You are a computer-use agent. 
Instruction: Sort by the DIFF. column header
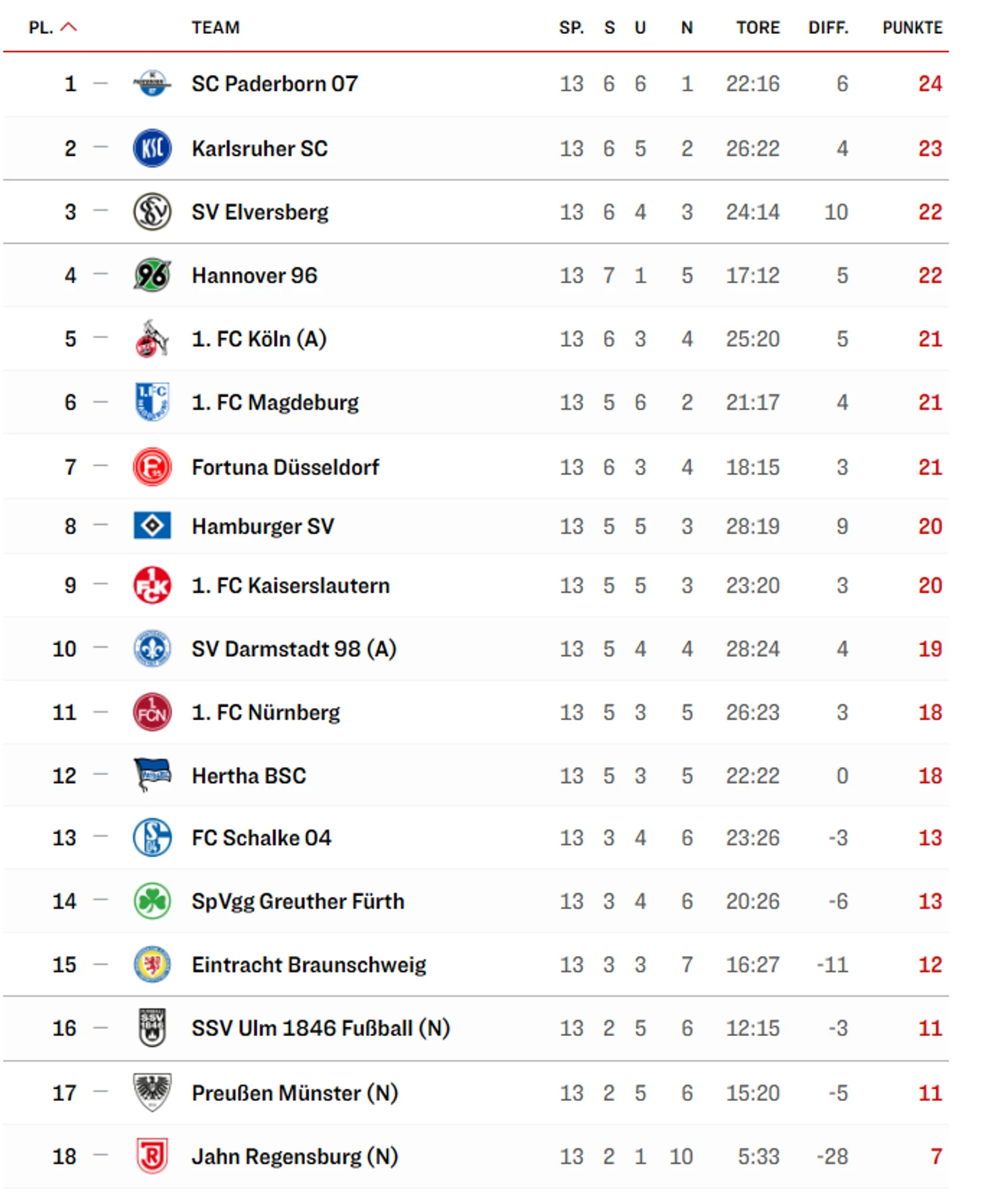(828, 28)
